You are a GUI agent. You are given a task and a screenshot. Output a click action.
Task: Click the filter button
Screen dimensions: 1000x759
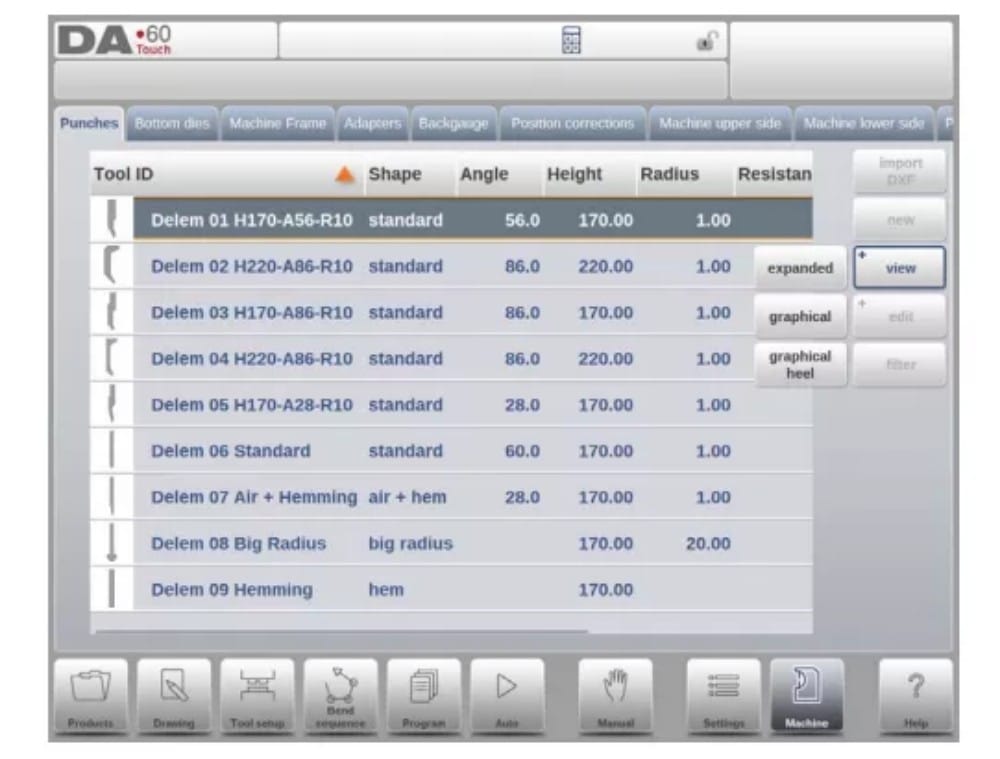click(x=900, y=365)
